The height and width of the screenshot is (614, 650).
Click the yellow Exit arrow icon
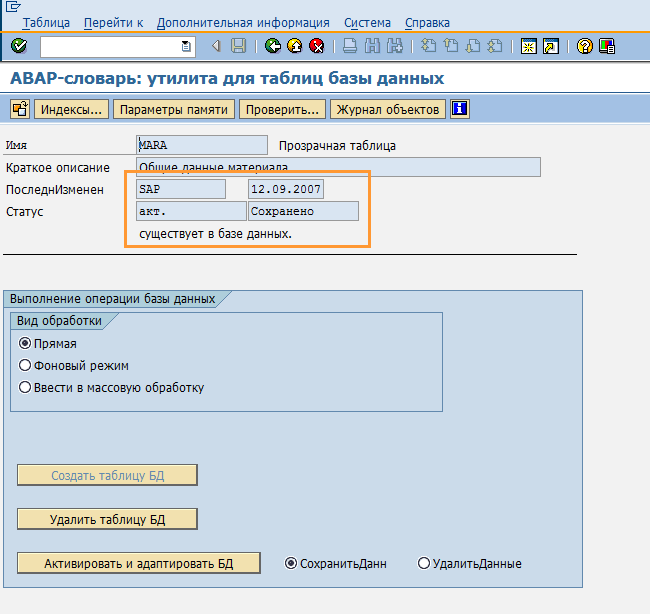point(294,46)
